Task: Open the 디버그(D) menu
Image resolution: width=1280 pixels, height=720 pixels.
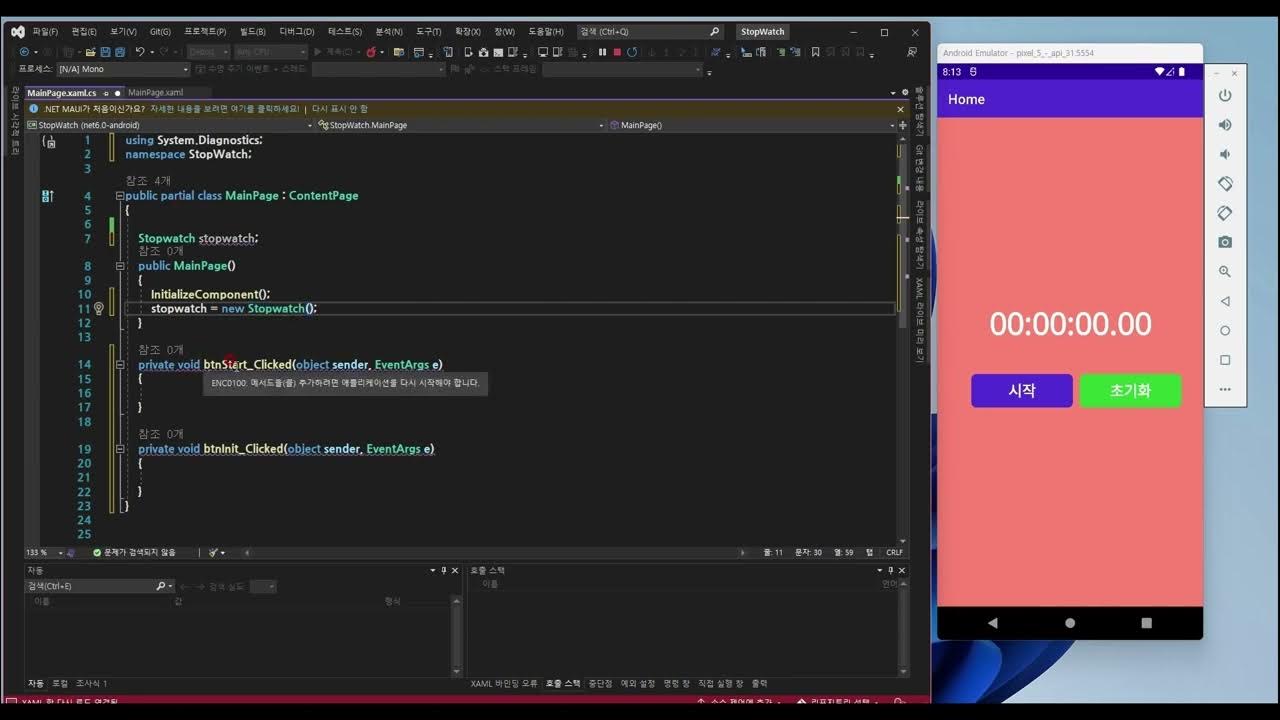Action: click(x=296, y=32)
